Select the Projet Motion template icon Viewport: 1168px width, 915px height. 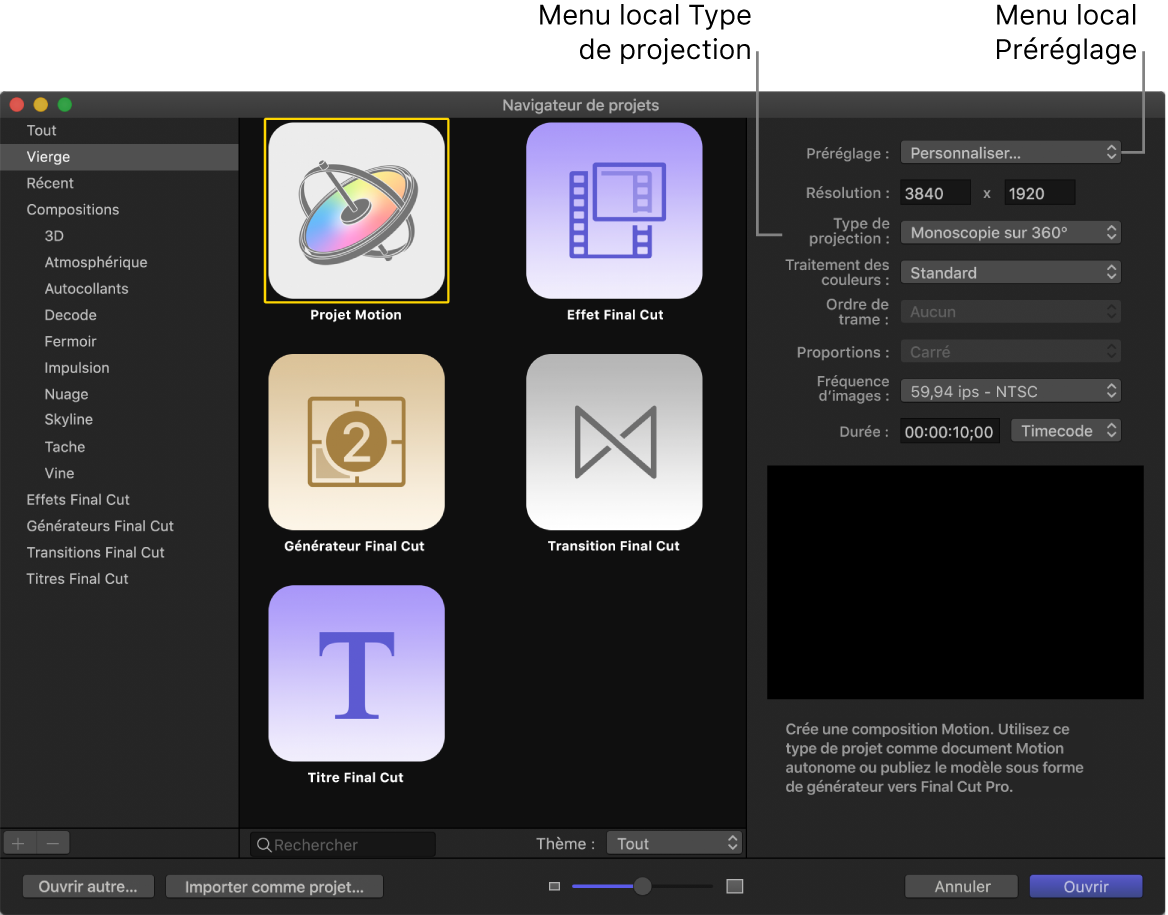tap(356, 210)
